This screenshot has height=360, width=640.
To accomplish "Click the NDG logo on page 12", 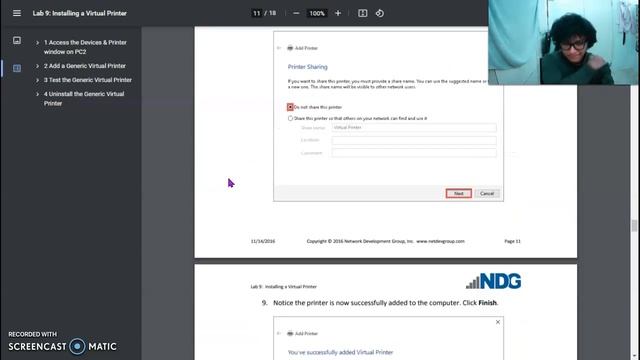I will click(493, 281).
